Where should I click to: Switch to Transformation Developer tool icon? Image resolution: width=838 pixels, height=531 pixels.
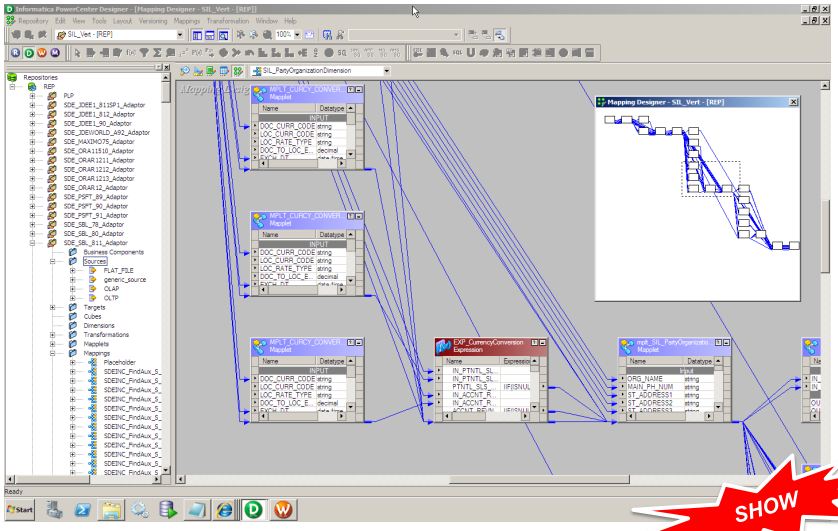tap(211, 71)
